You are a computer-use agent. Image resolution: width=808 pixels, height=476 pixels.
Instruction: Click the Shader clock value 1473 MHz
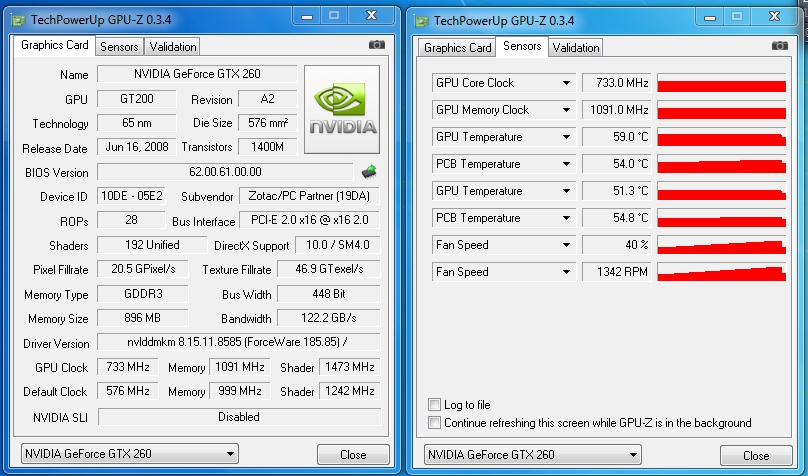click(349, 367)
